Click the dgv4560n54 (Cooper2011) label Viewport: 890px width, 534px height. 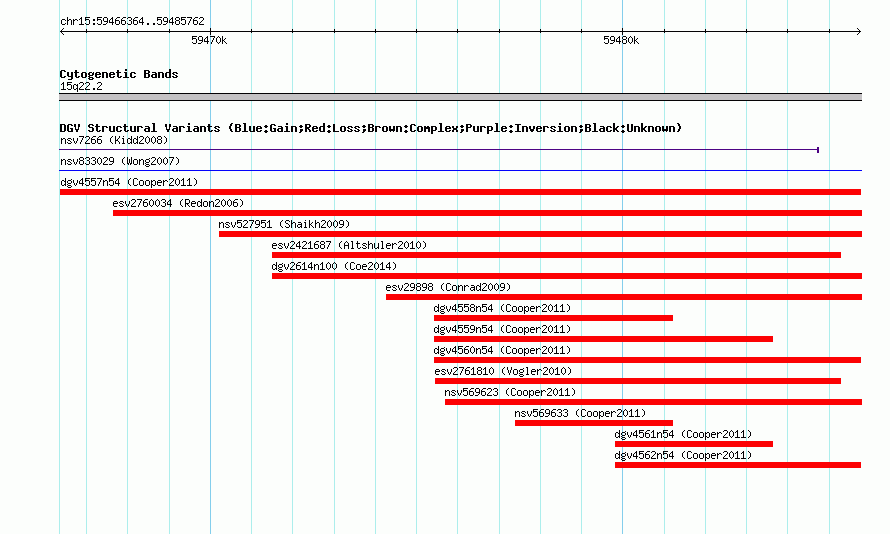click(502, 350)
